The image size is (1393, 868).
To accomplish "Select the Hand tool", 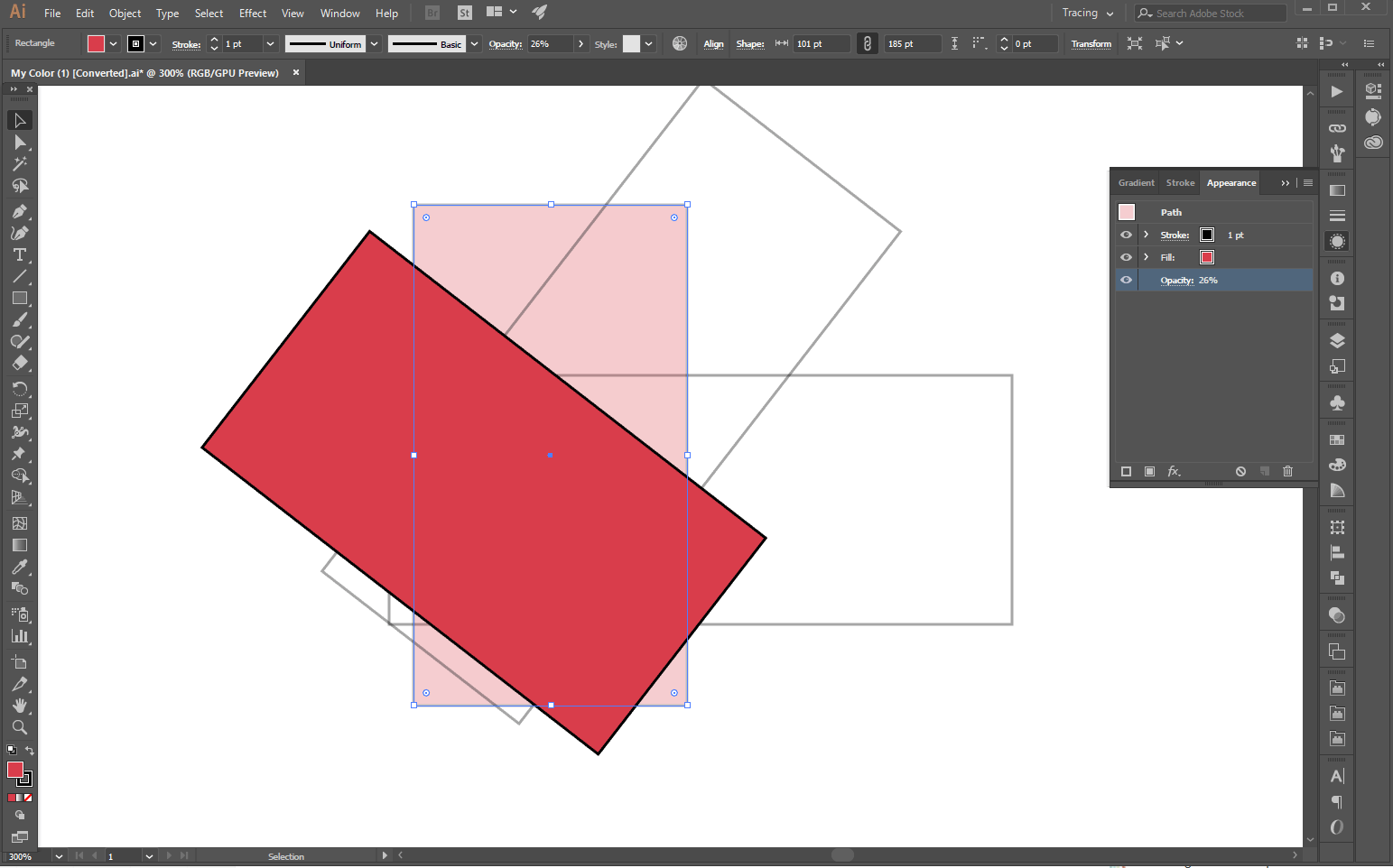I will coord(20,706).
